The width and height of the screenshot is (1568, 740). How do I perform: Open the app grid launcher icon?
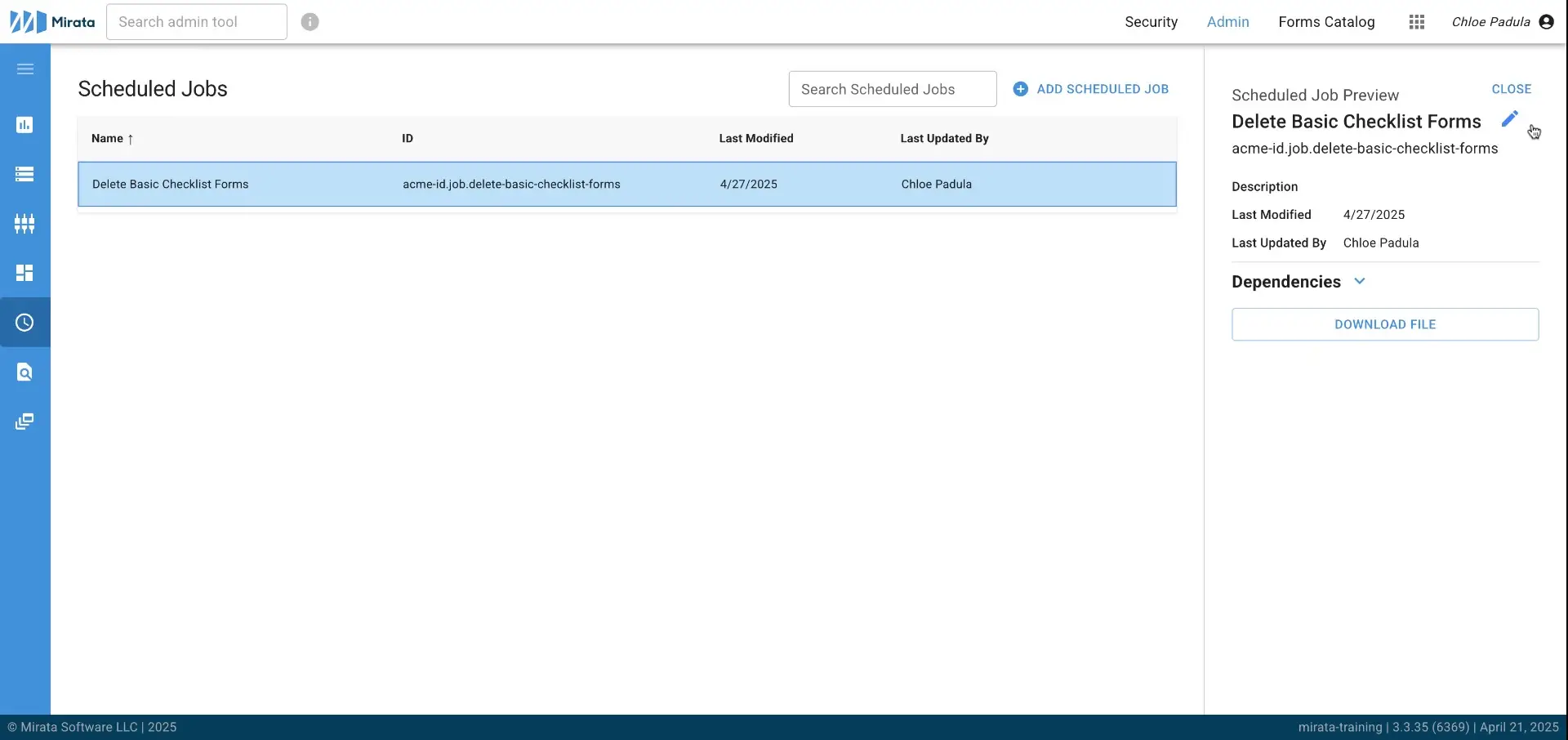coord(1418,22)
